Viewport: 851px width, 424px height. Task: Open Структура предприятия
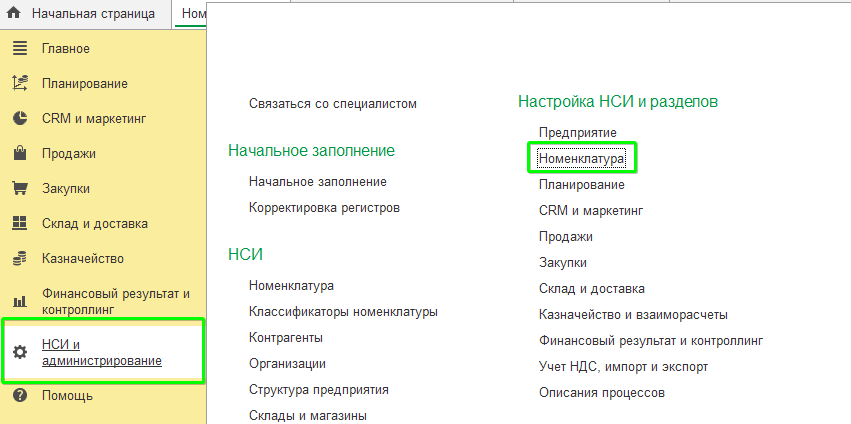(x=319, y=389)
